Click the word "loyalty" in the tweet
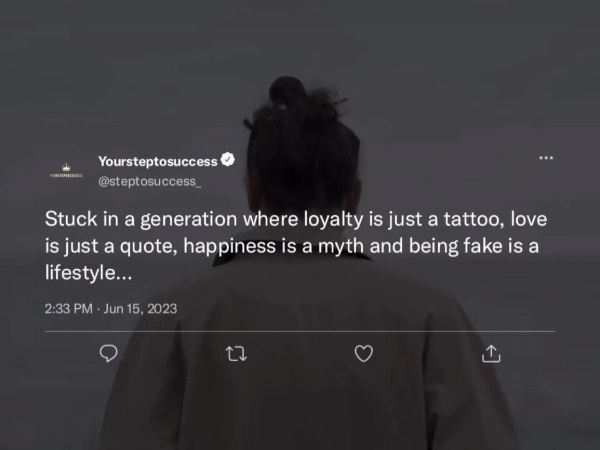 click(333, 220)
